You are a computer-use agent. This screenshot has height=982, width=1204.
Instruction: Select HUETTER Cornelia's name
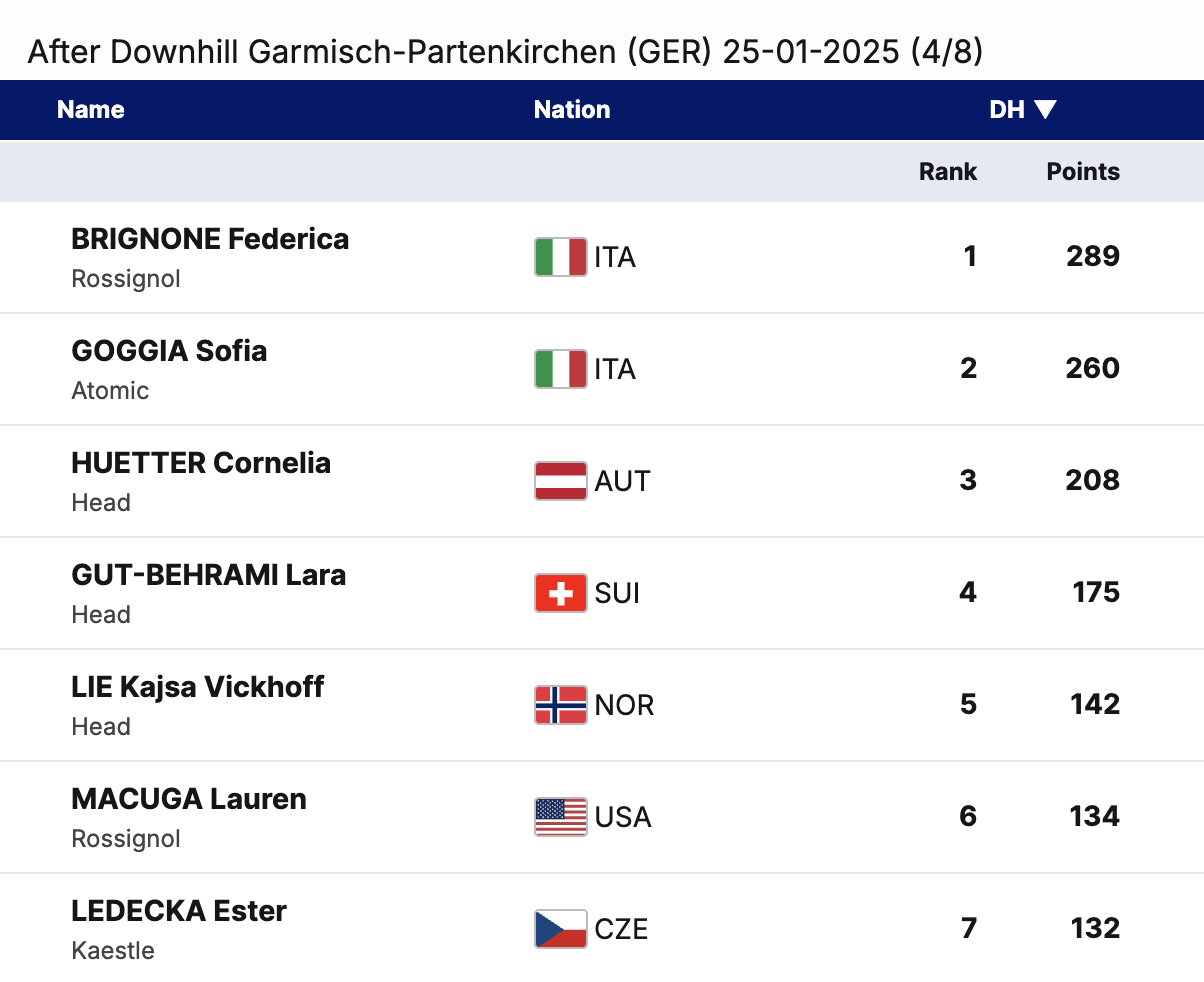tap(201, 464)
